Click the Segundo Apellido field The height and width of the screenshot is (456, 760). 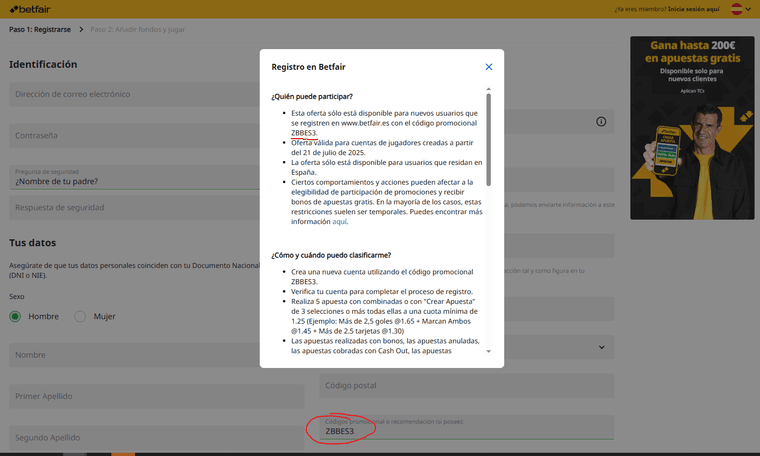click(157, 438)
